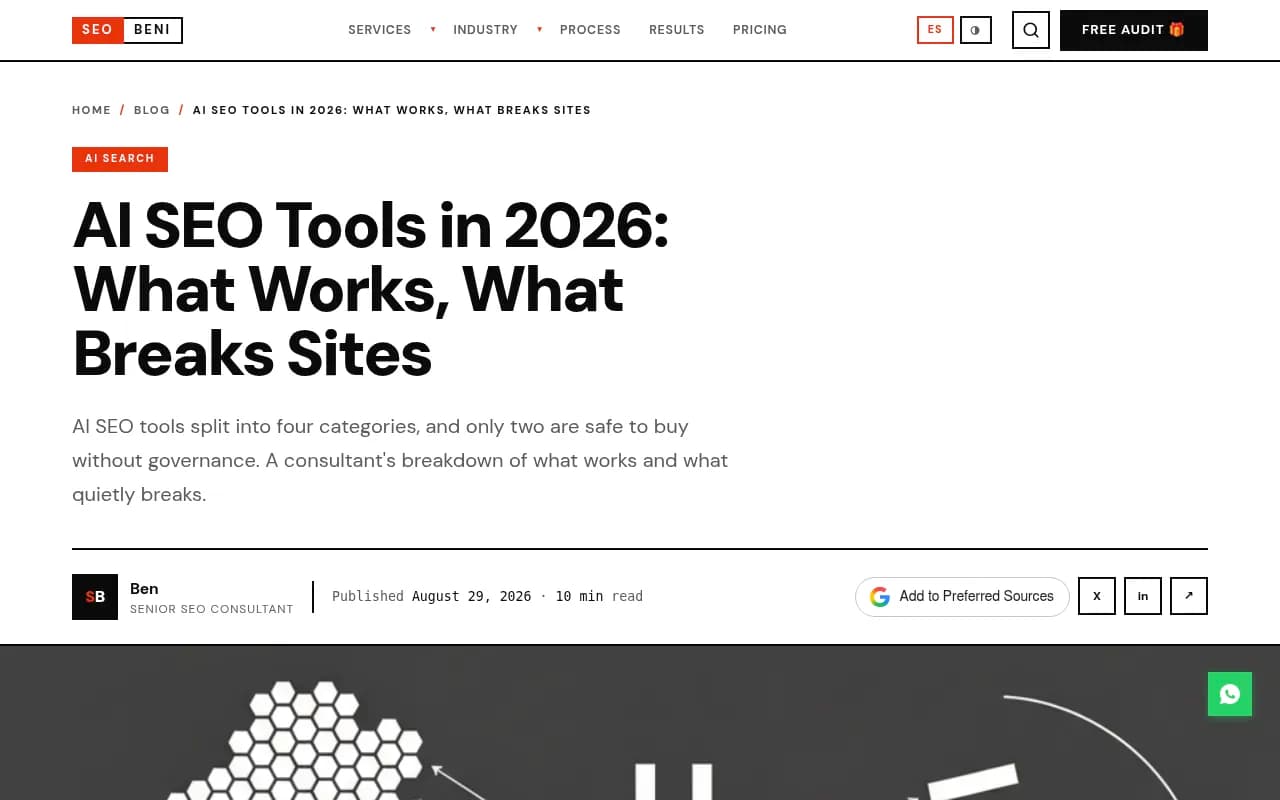This screenshot has width=1280, height=800.
Task: Go to the Results page
Action: pyautogui.click(x=677, y=30)
